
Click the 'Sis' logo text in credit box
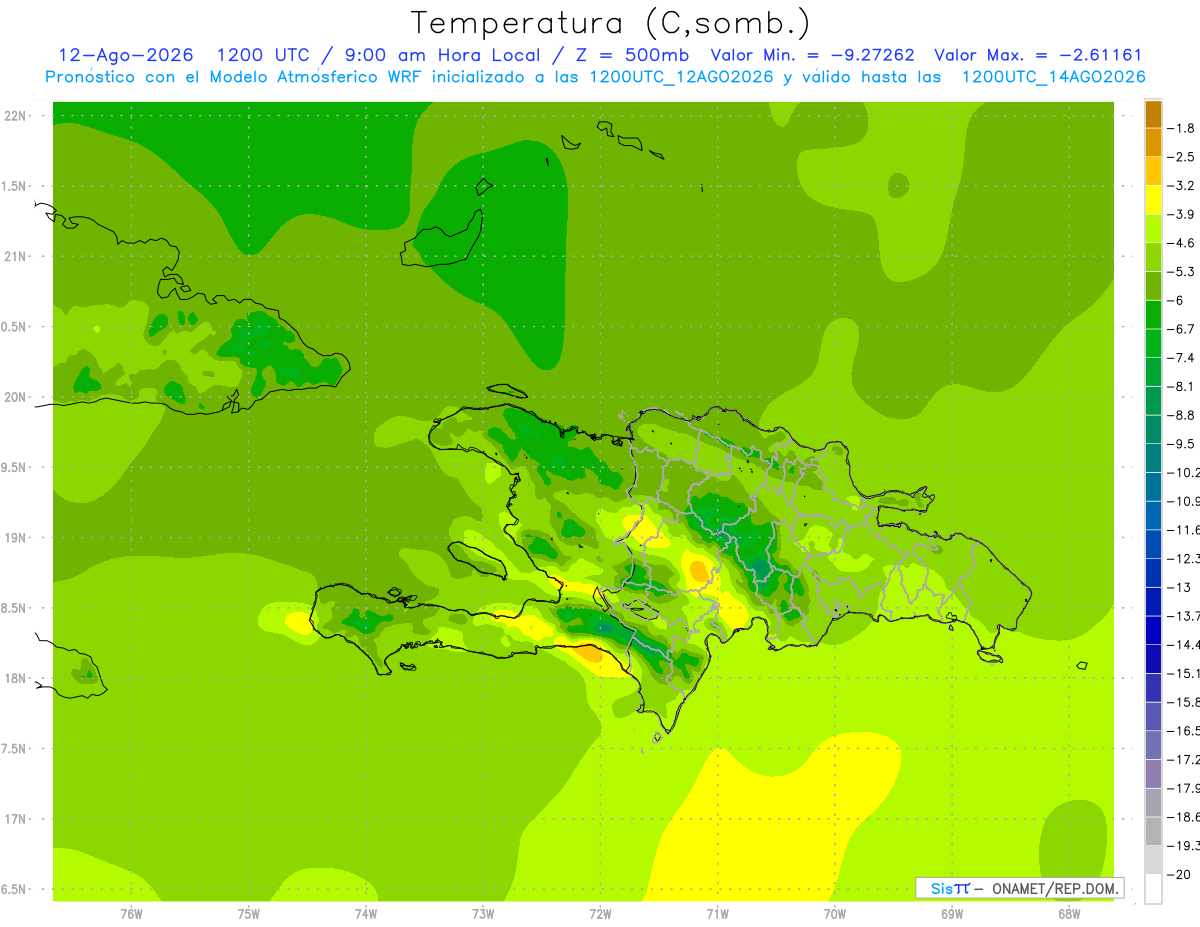(x=940, y=888)
